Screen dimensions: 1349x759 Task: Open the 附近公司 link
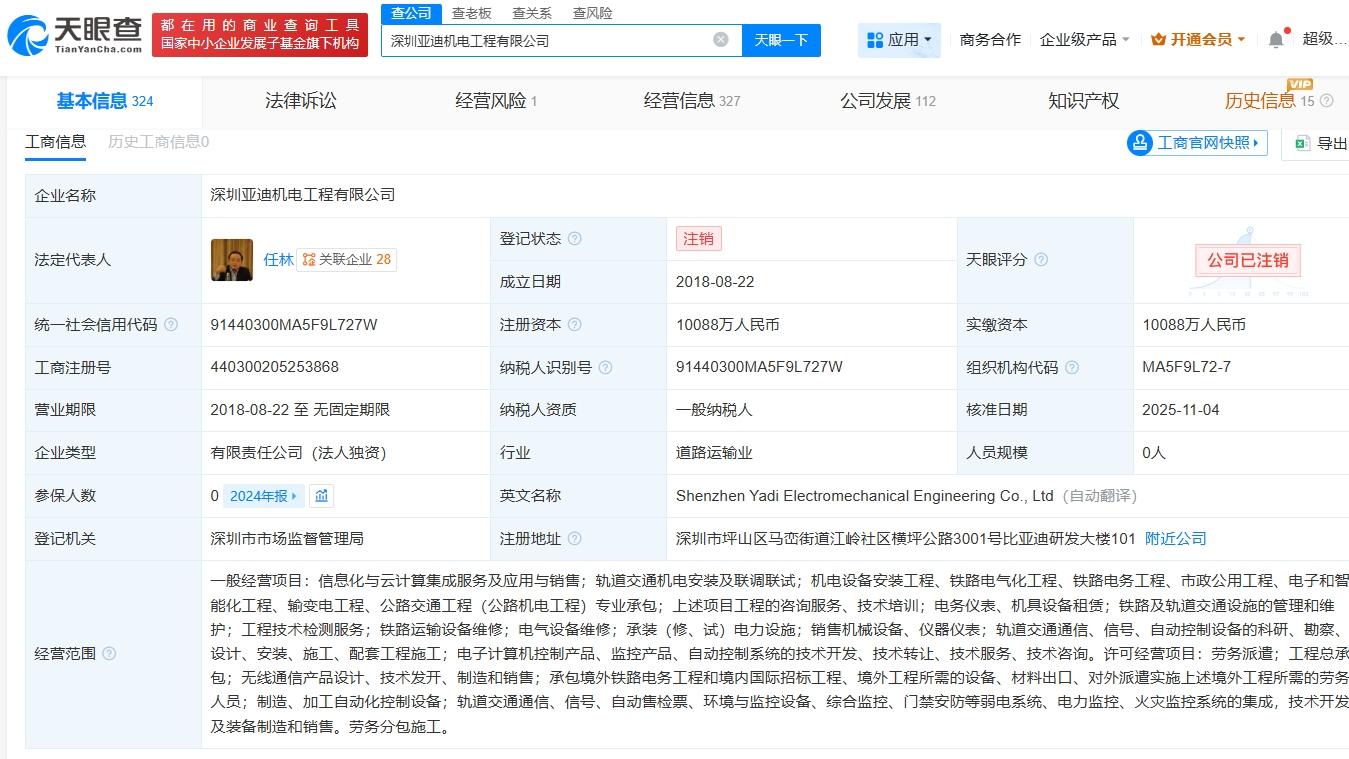[1174, 538]
